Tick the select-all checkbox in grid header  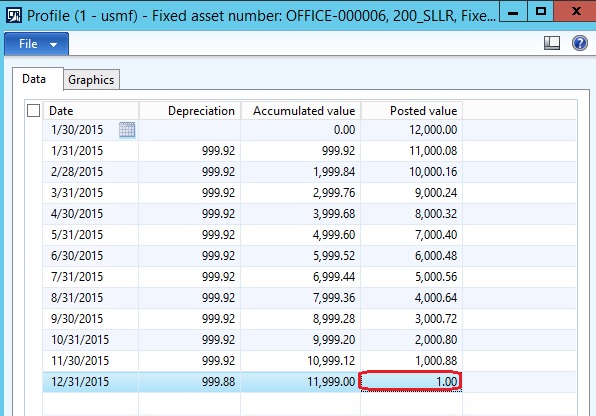pyautogui.click(x=33, y=111)
